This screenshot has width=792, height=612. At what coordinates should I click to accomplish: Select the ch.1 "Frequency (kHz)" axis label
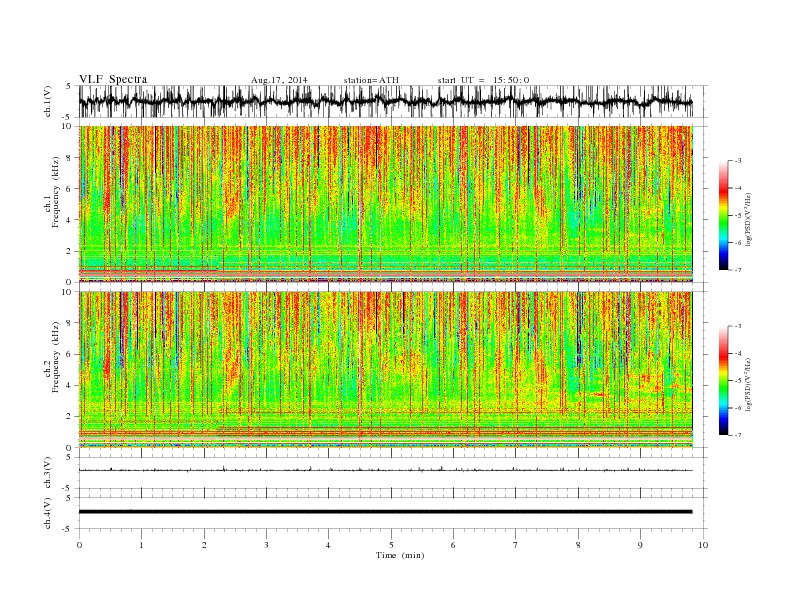(56, 192)
